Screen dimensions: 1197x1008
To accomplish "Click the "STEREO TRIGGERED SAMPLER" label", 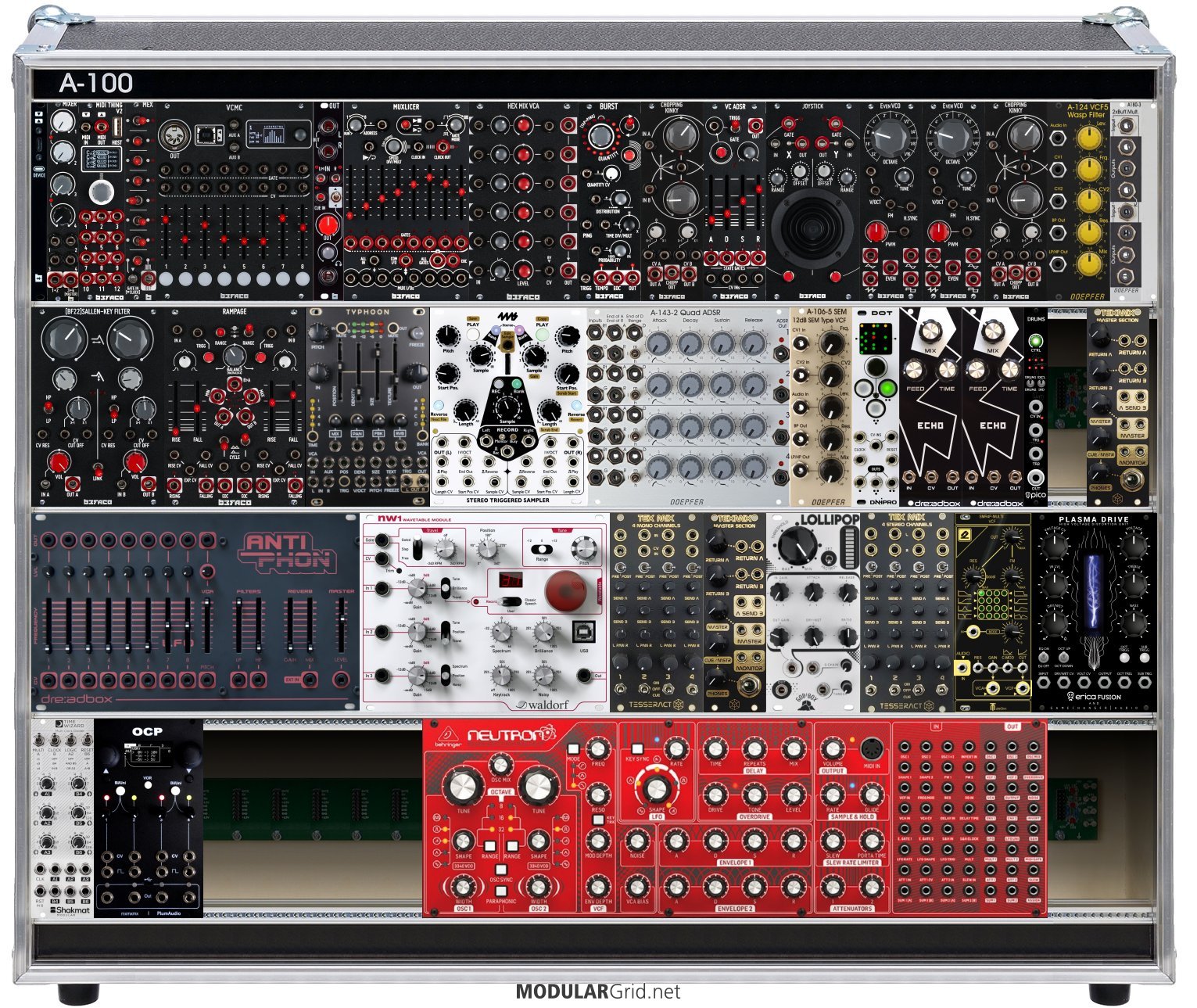I will (507, 500).
